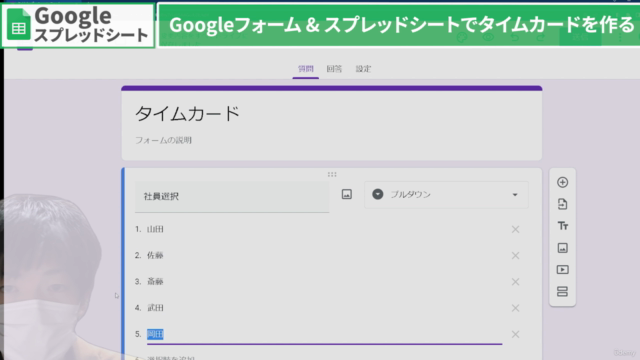Screen dimensions: 640x360
Task: Import questions using the side toolbar icon
Action: 562,204
